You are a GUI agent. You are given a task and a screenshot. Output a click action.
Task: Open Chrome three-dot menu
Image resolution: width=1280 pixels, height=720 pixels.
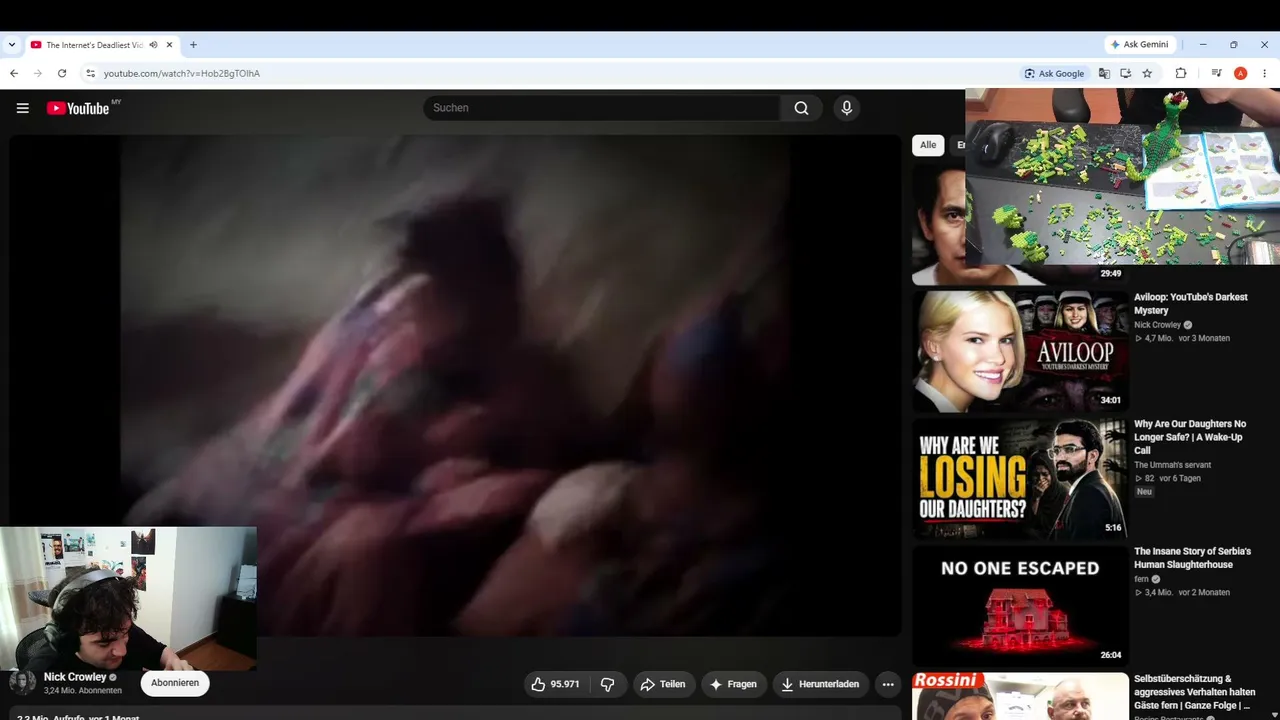[x=1264, y=73]
